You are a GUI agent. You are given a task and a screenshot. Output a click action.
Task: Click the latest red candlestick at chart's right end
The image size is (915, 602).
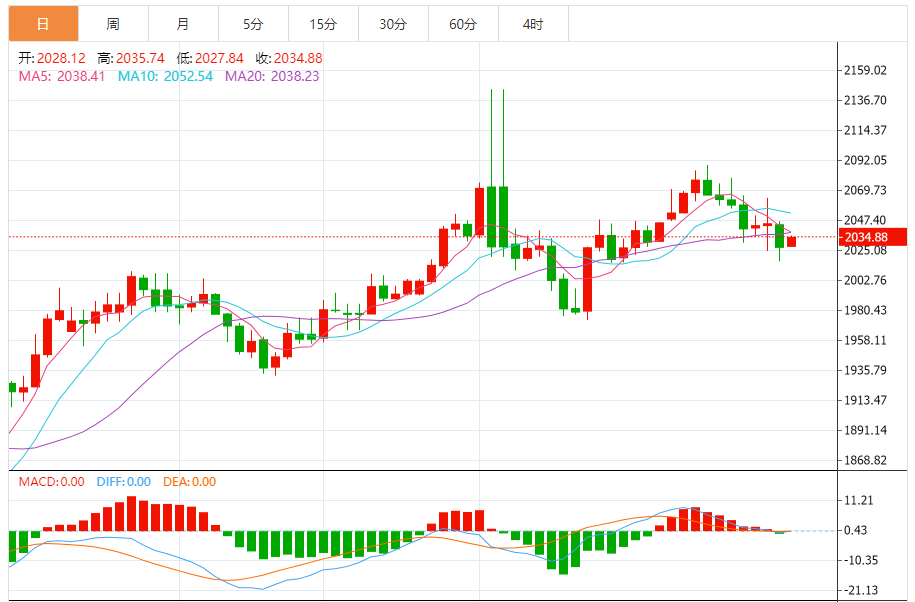(x=791, y=241)
